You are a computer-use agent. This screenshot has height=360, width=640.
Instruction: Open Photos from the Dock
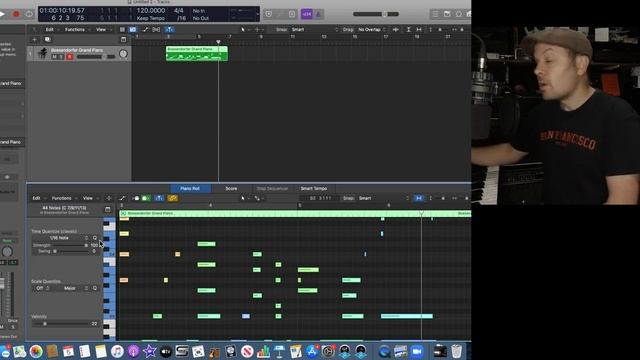[x=36, y=351]
